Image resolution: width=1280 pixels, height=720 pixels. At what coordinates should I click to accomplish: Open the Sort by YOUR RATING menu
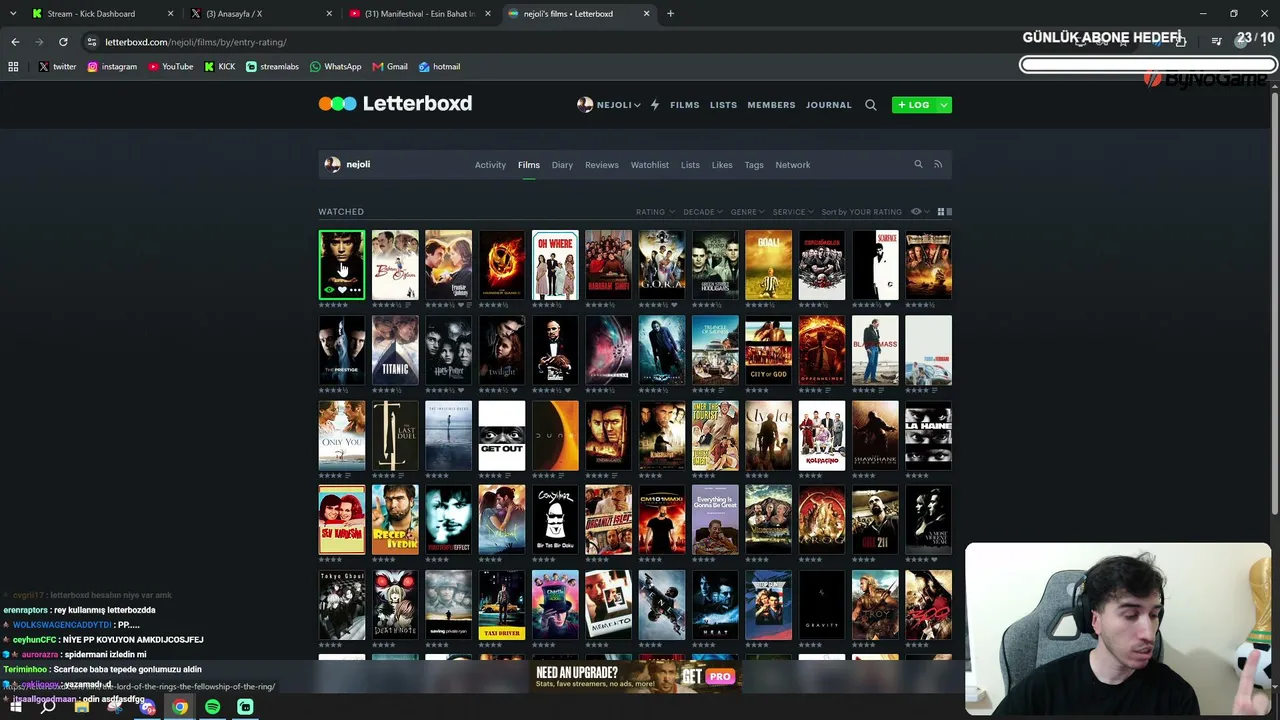tap(861, 212)
